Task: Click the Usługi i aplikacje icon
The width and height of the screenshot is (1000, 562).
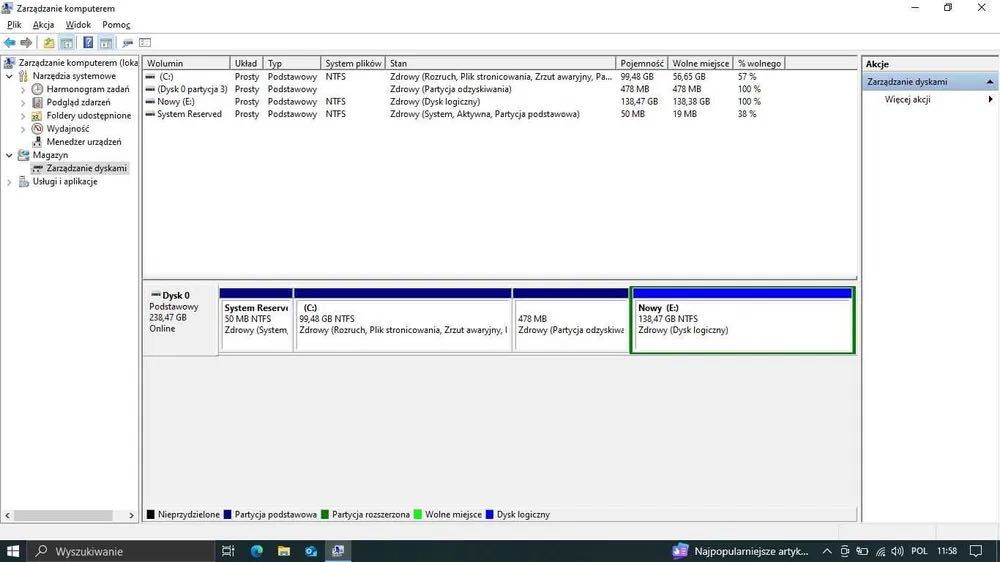Action: pyautogui.click(x=24, y=182)
